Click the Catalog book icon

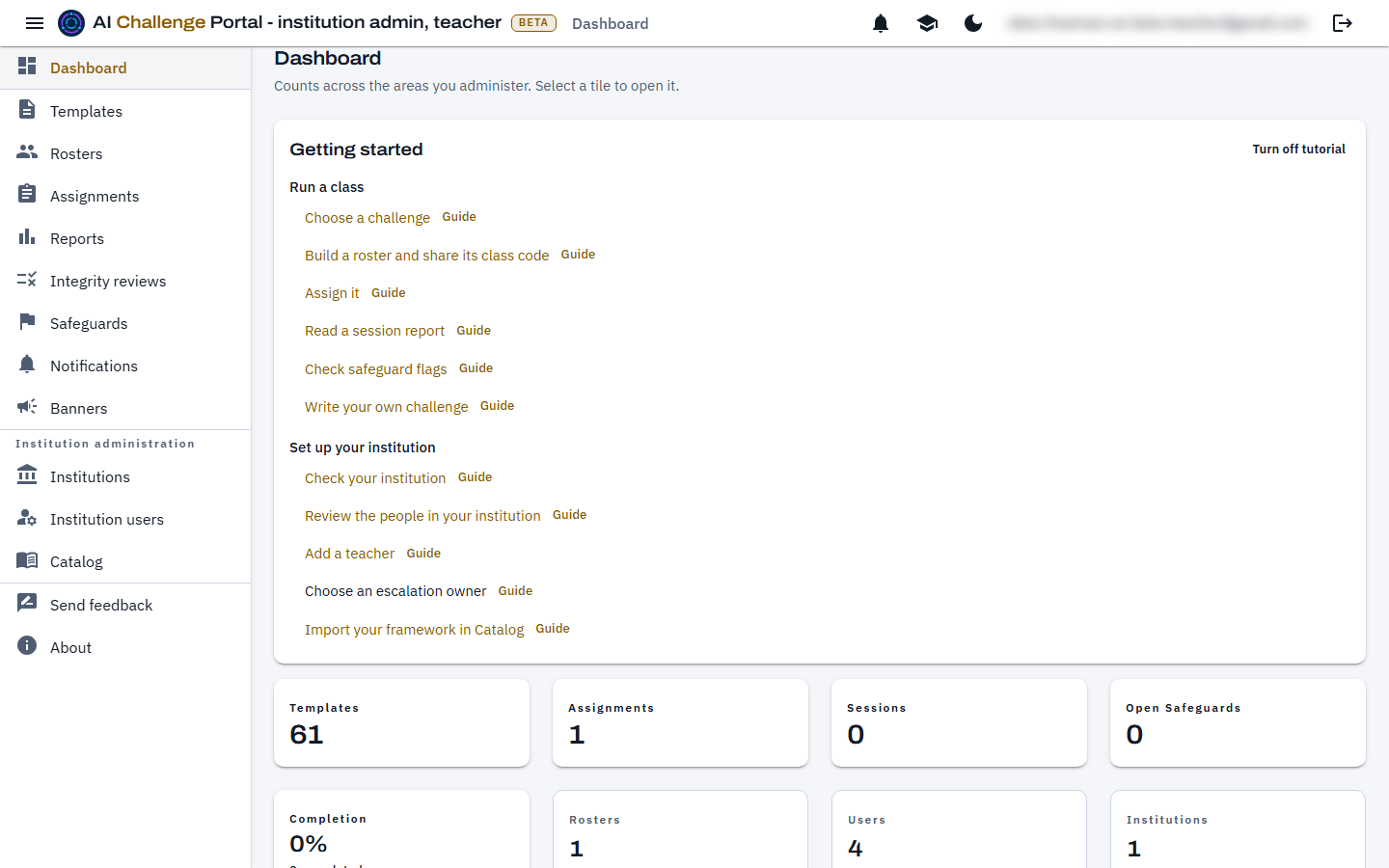27,560
